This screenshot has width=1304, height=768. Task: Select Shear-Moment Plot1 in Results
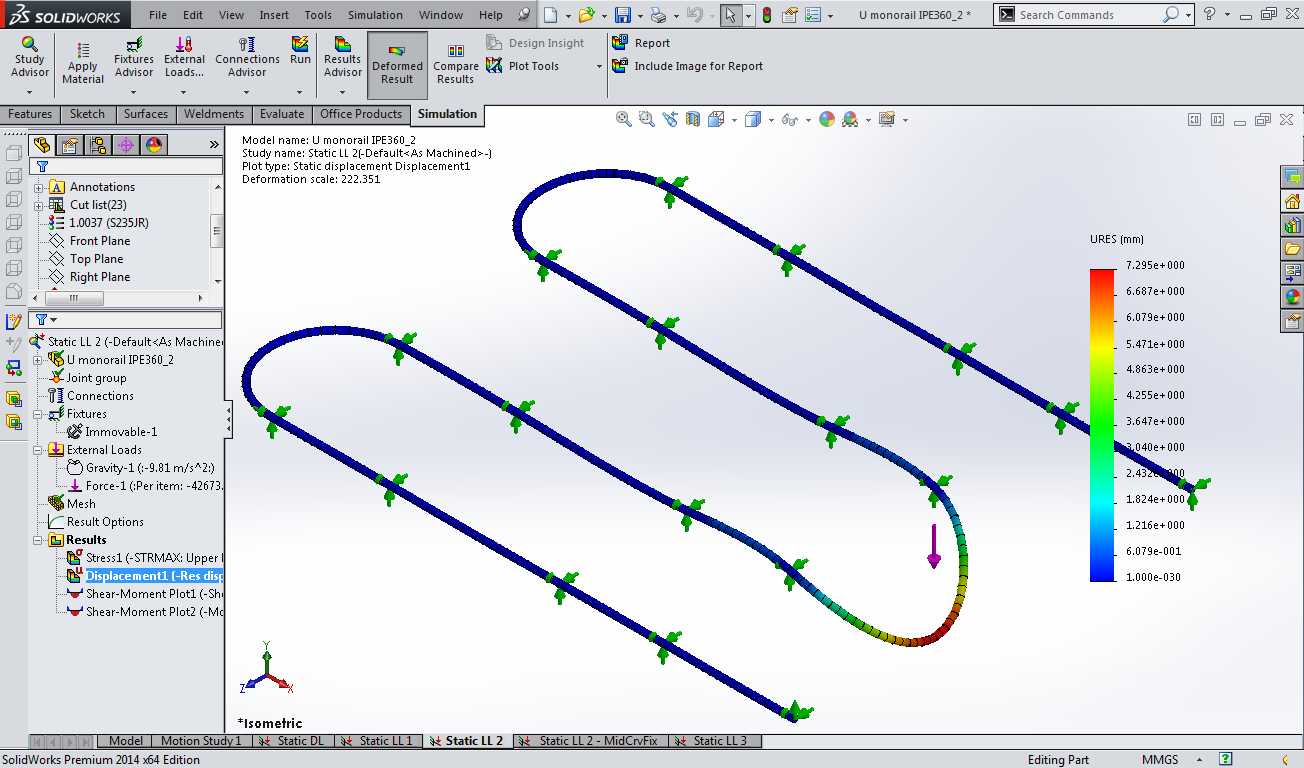[145, 594]
